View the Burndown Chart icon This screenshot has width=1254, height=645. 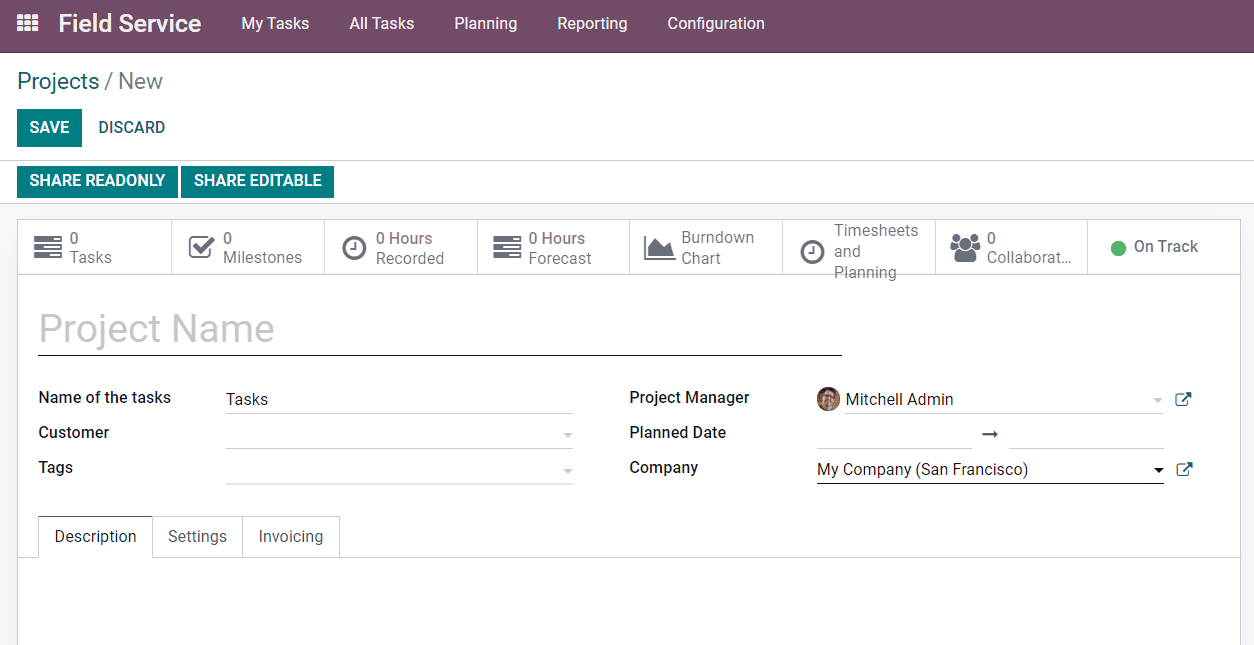660,246
